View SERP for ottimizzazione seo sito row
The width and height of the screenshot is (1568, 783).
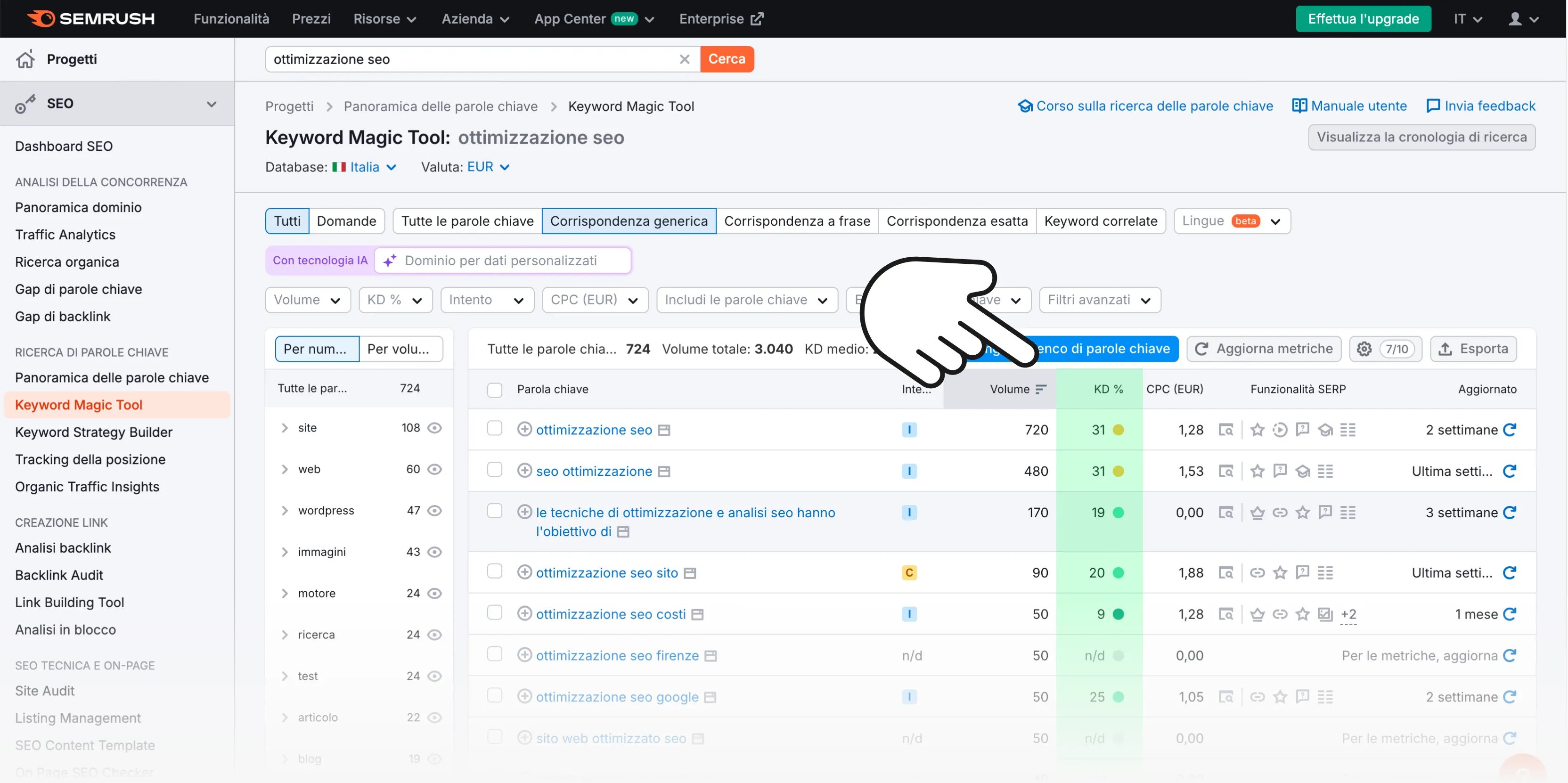1226,573
